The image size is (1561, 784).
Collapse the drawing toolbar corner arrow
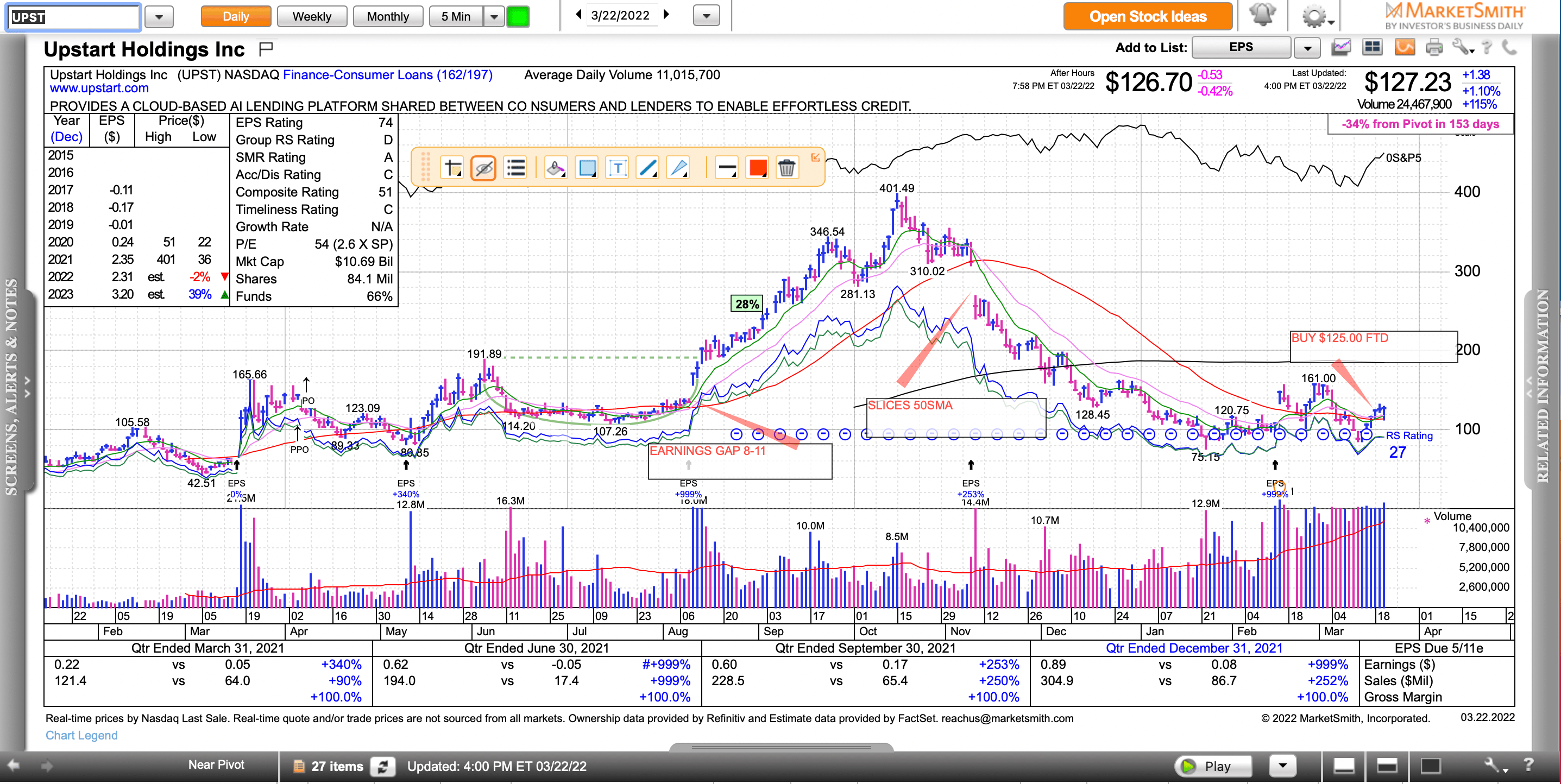tap(816, 157)
